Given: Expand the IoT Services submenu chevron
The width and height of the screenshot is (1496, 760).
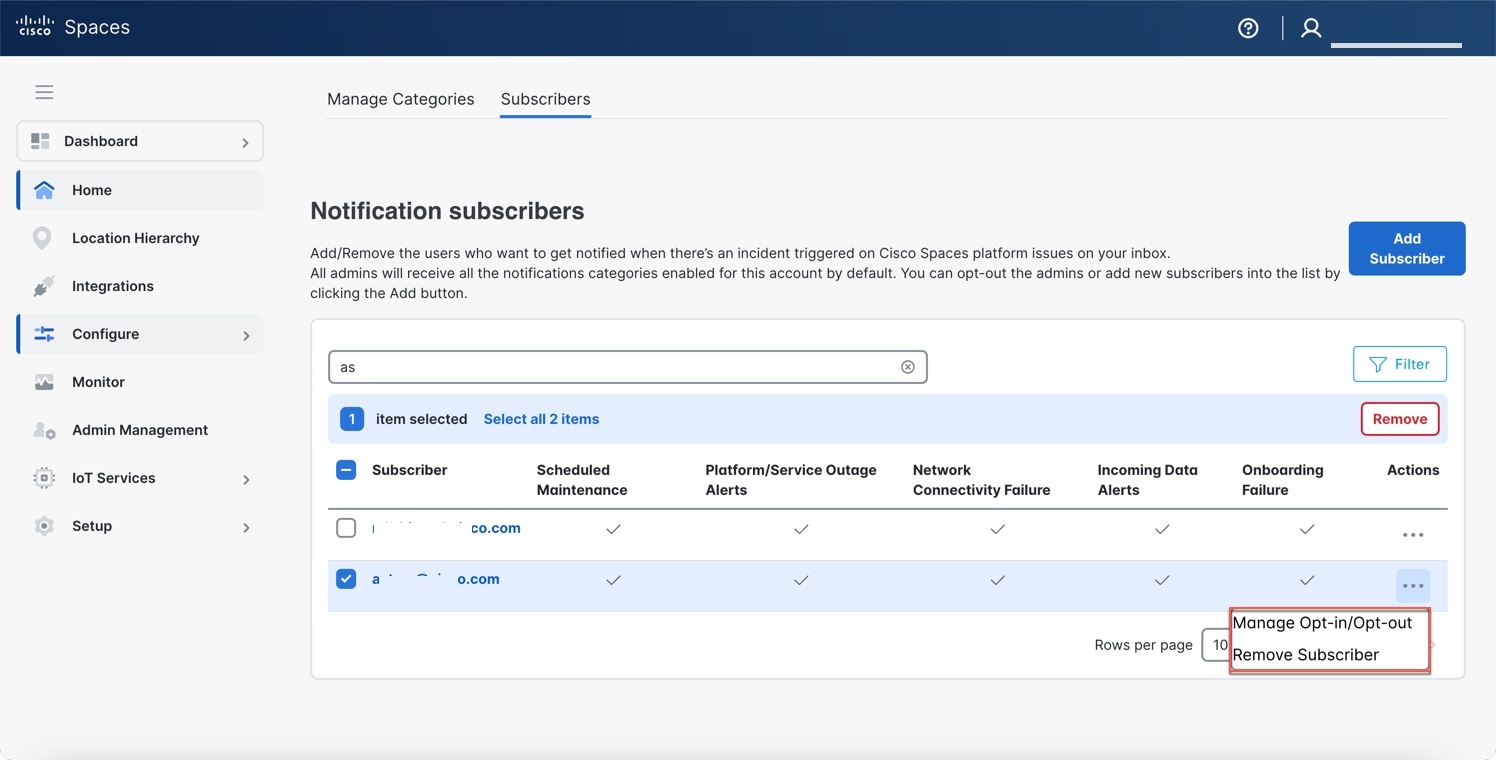Looking at the screenshot, I should tap(246, 480).
